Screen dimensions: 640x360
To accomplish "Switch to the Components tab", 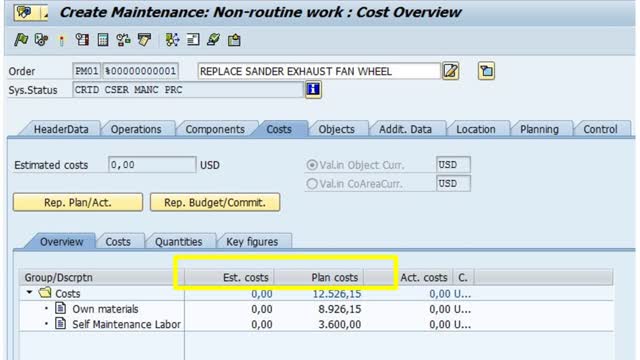I will pyautogui.click(x=215, y=129).
